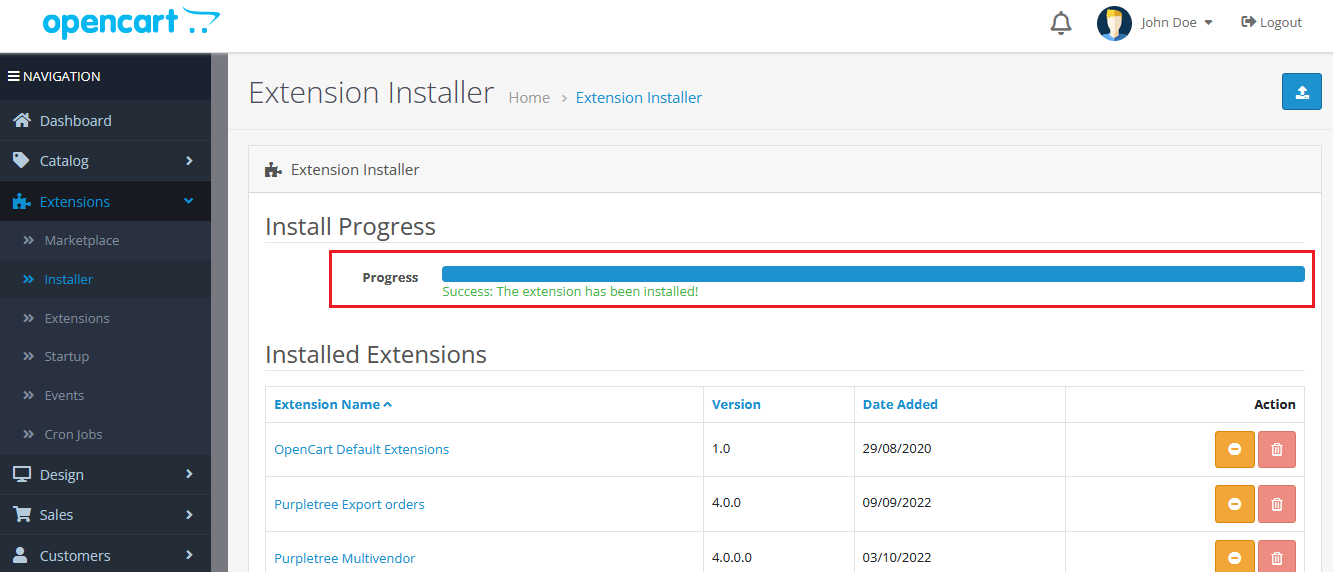Click John Doe's avatar picture
This screenshot has width=1333, height=572.
pyautogui.click(x=1114, y=23)
